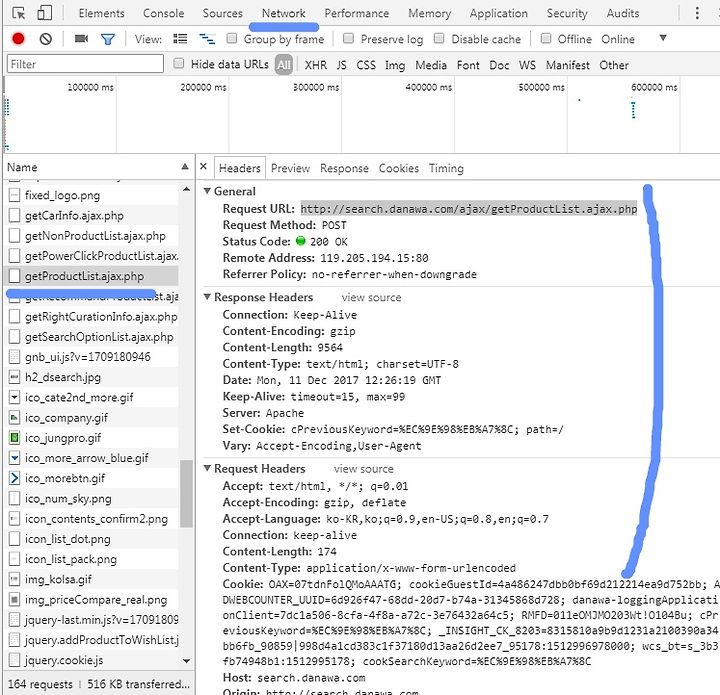
Task: Select gnb_ui.js request row
Action: point(91,357)
